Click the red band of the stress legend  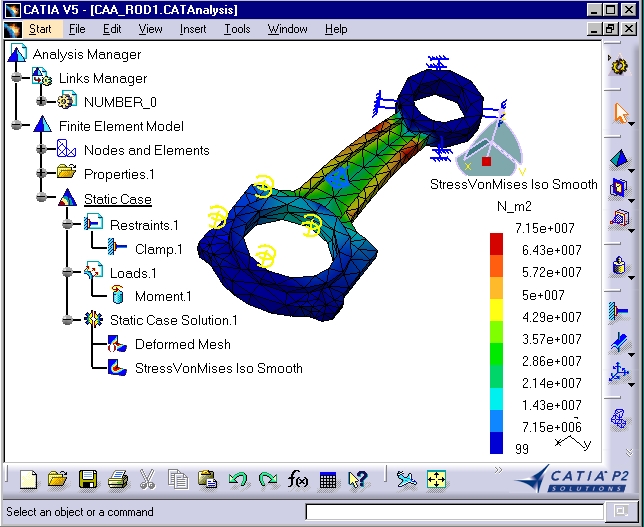click(496, 244)
